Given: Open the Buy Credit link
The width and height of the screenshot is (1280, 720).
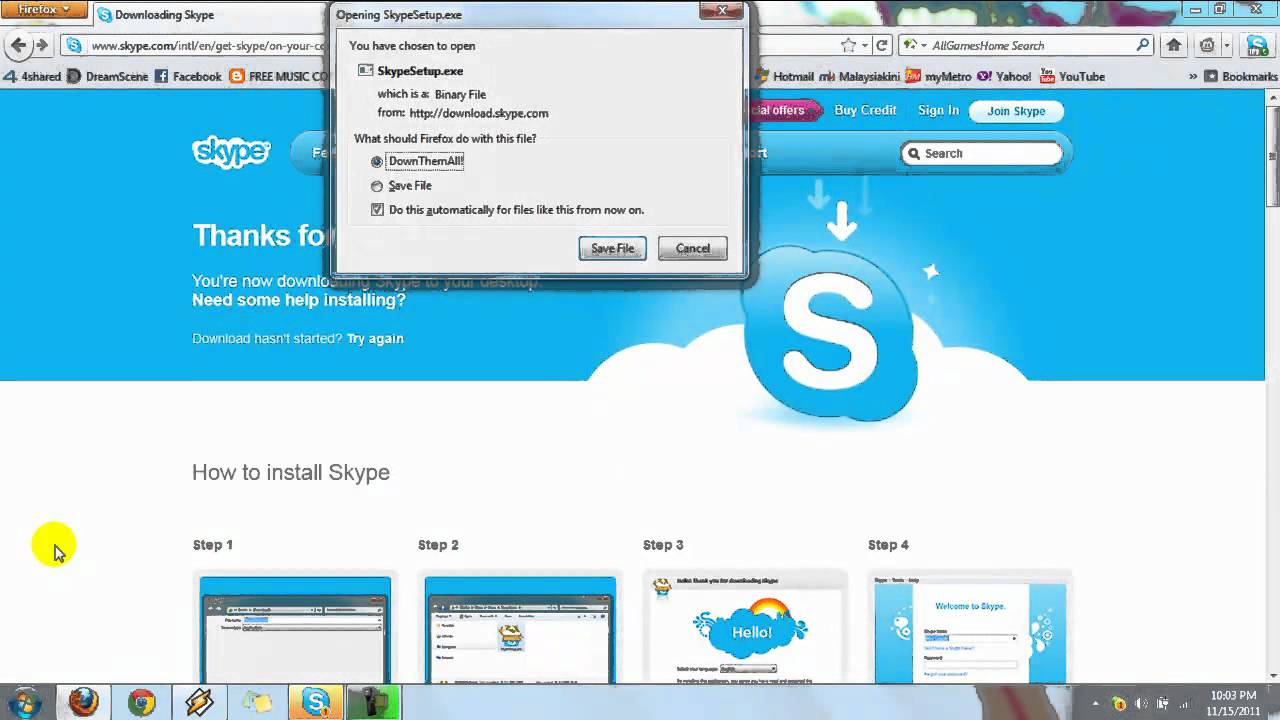Looking at the screenshot, I should pos(866,110).
